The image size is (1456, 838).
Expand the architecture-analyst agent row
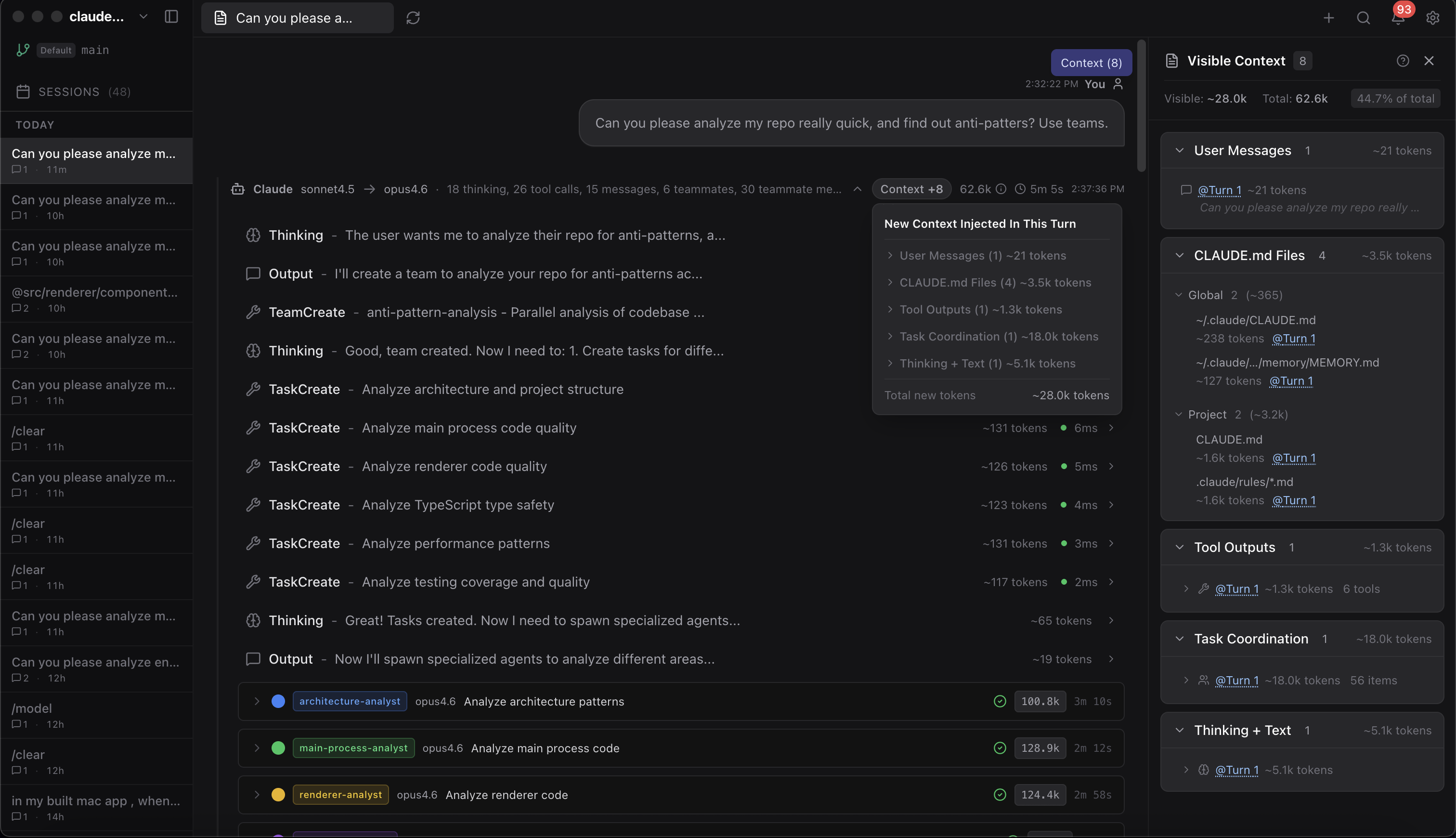(257, 701)
